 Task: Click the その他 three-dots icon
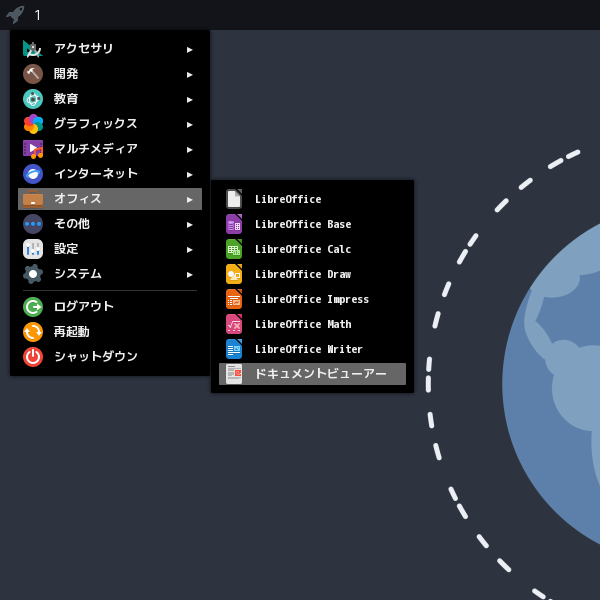(x=33, y=224)
